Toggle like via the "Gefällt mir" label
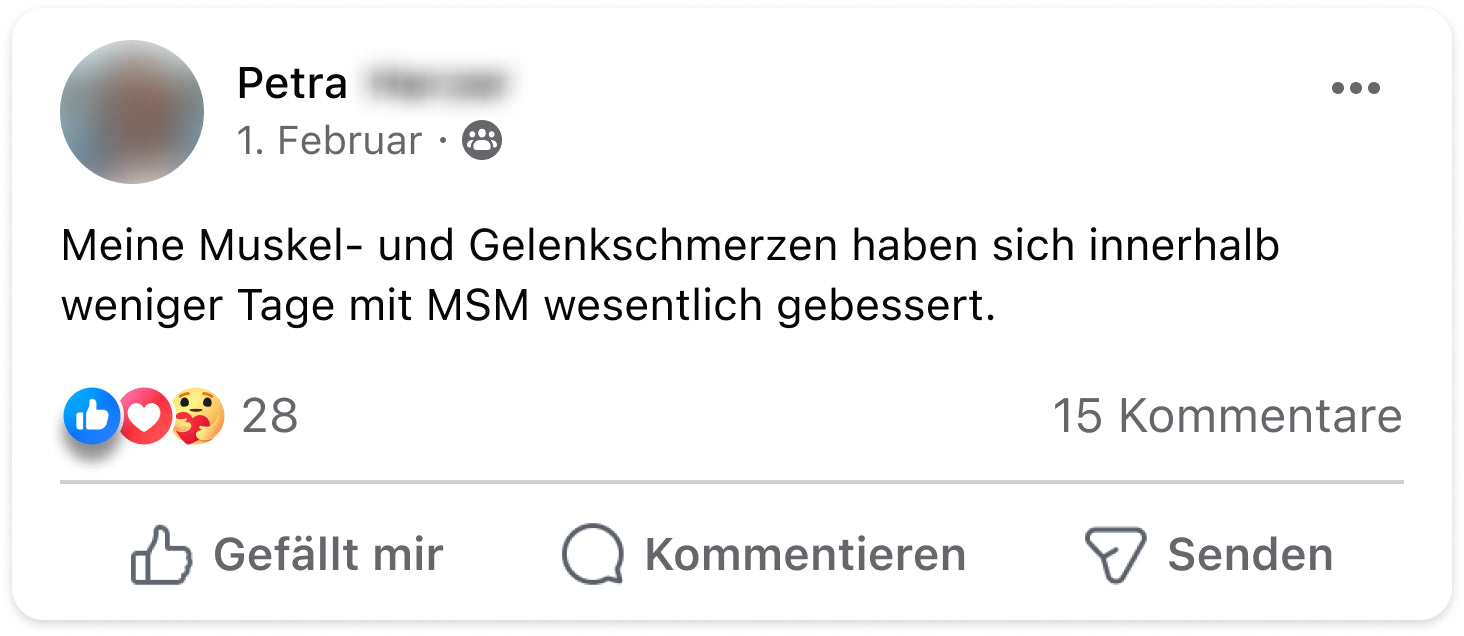1464x636 pixels. pyautogui.click(x=328, y=555)
